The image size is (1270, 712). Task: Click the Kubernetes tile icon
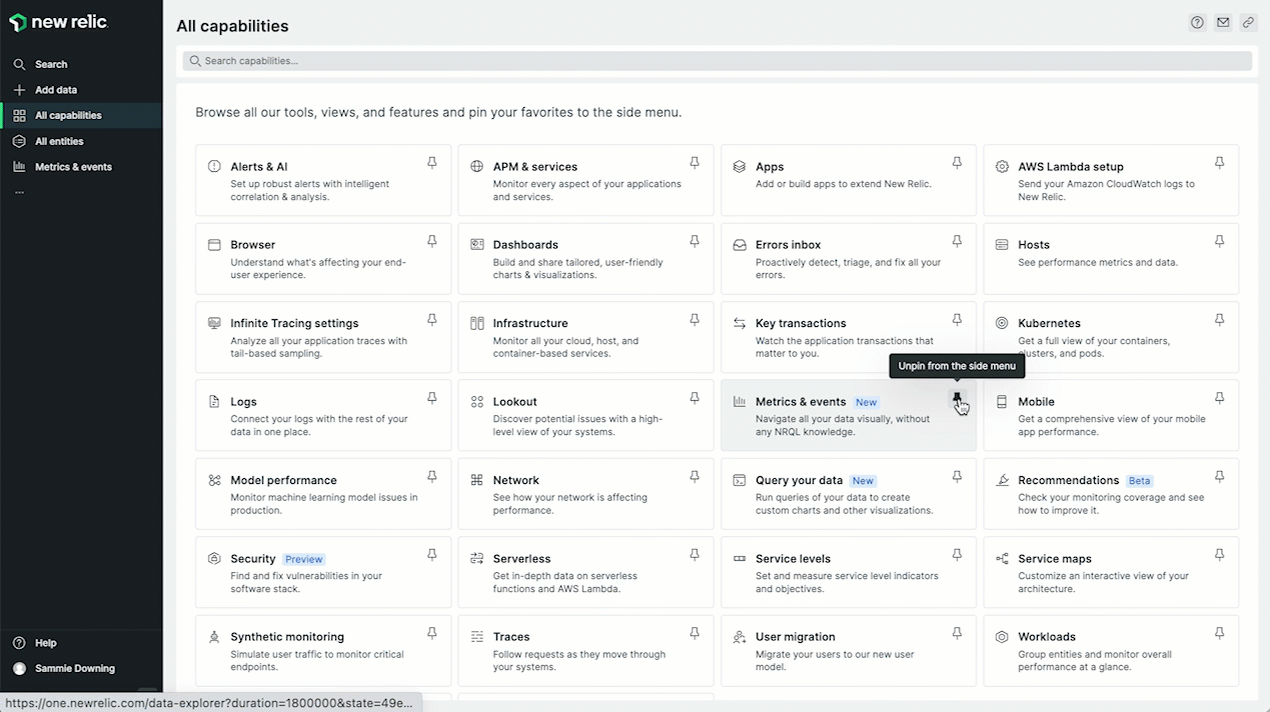point(1002,323)
